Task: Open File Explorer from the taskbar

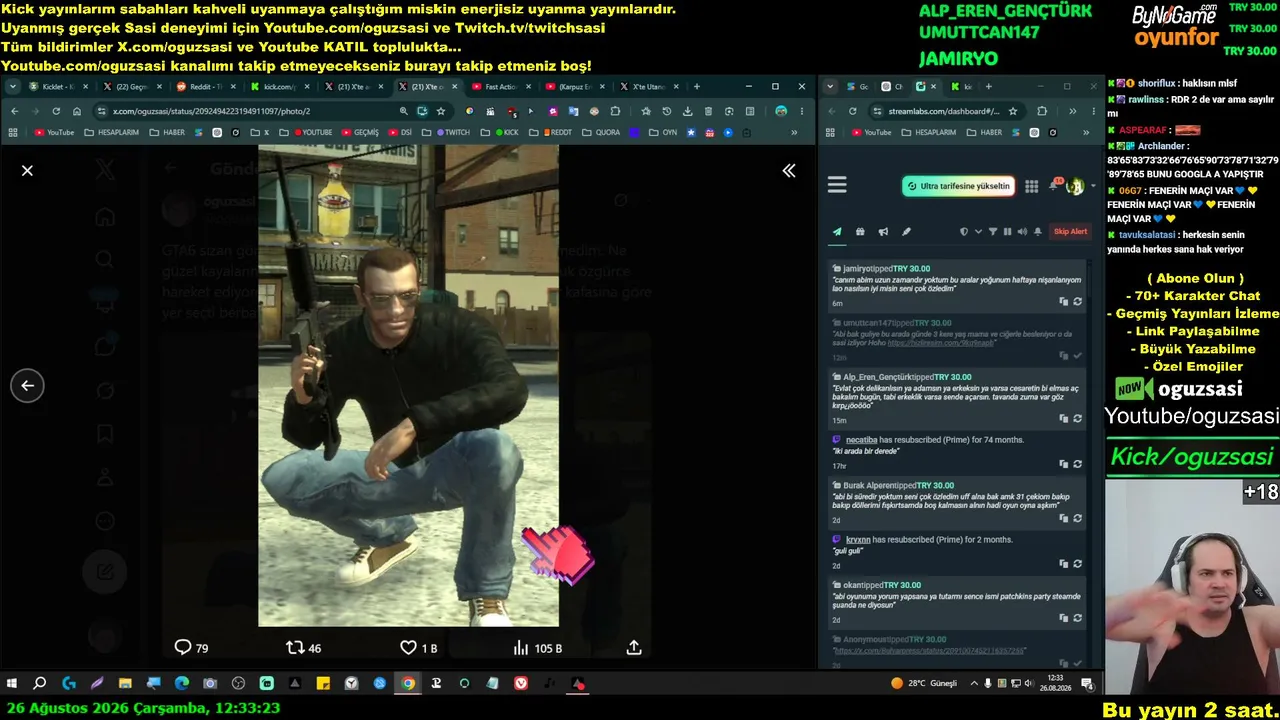Action: click(x=125, y=684)
